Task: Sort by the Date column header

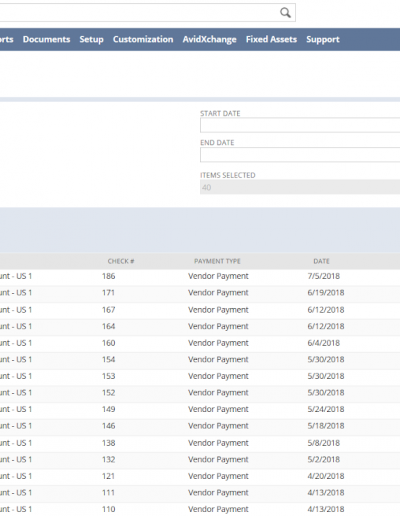Action: [x=321, y=261]
